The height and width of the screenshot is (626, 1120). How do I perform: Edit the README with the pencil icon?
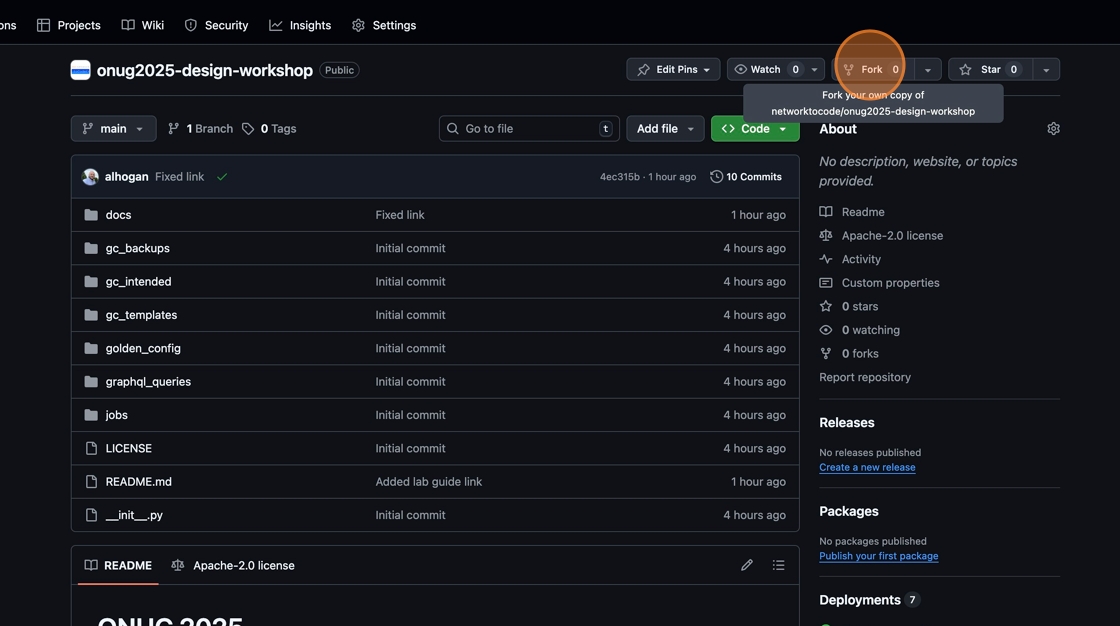pos(746,565)
